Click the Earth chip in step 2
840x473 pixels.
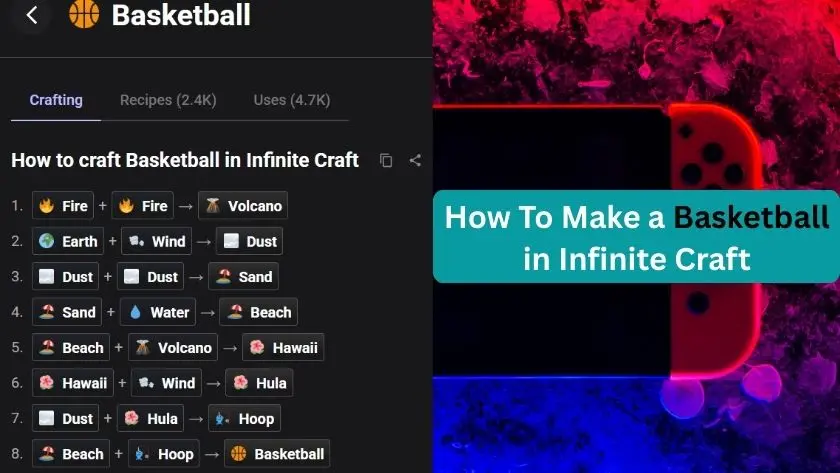pos(68,241)
